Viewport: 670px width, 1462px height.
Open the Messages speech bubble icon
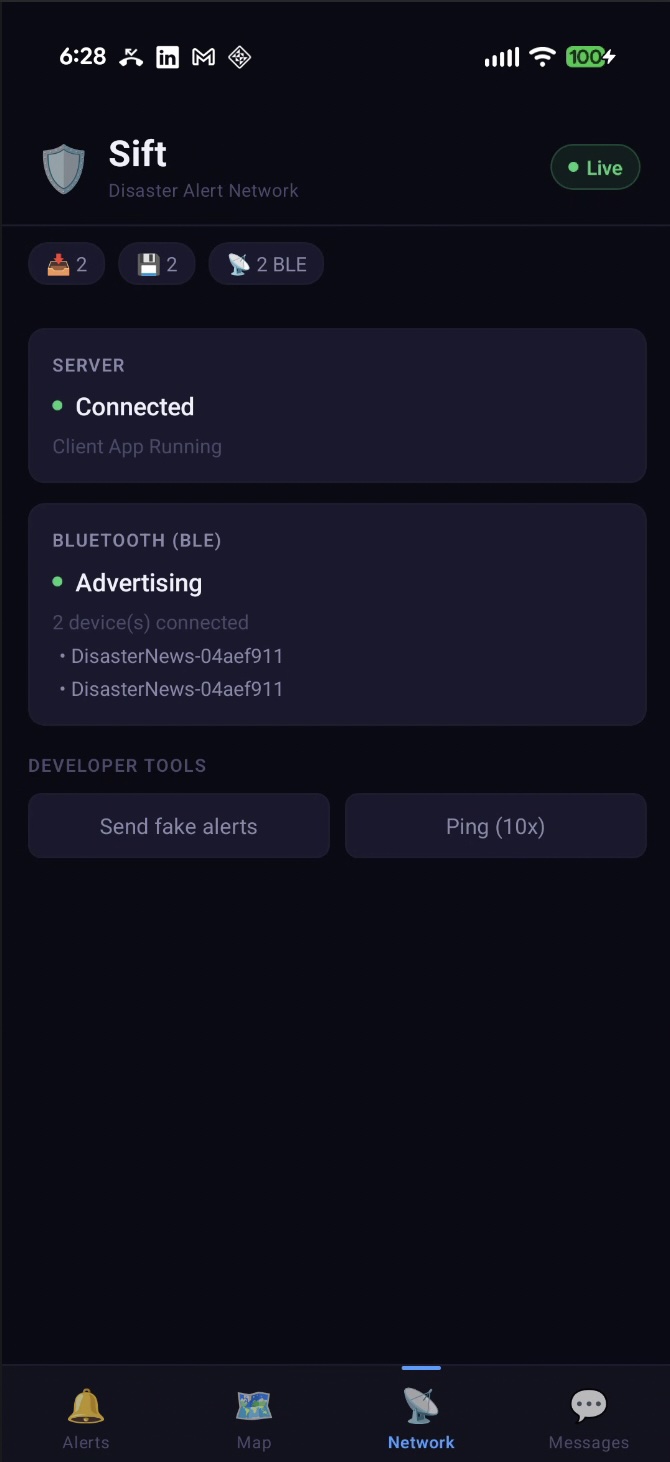588,1405
